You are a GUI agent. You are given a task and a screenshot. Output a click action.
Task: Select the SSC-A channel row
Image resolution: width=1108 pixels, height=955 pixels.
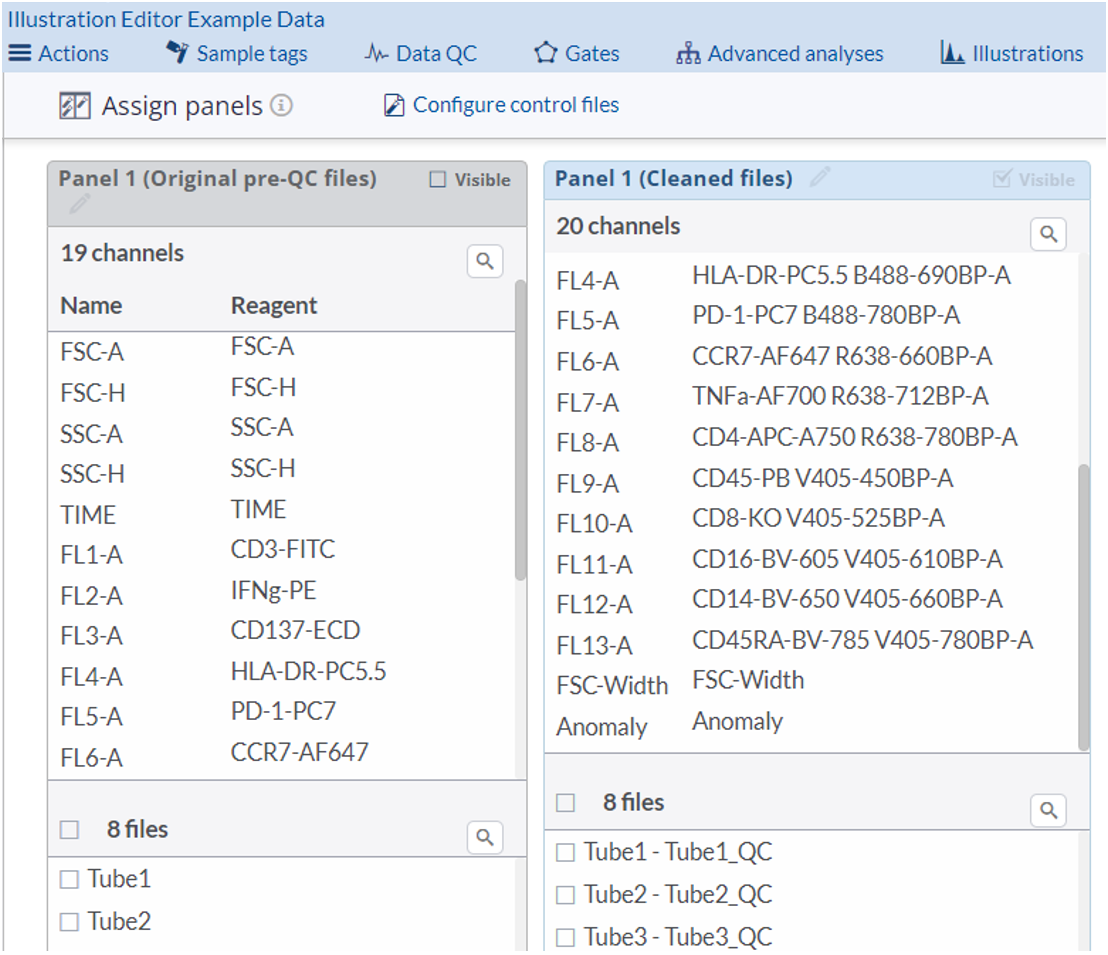(x=281, y=432)
